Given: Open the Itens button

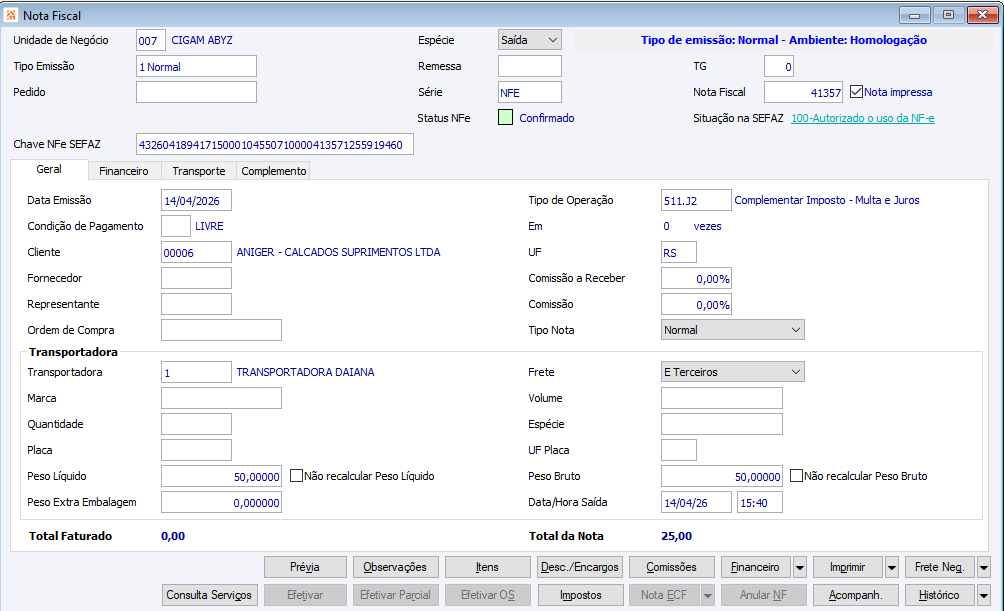Looking at the screenshot, I should (x=487, y=567).
